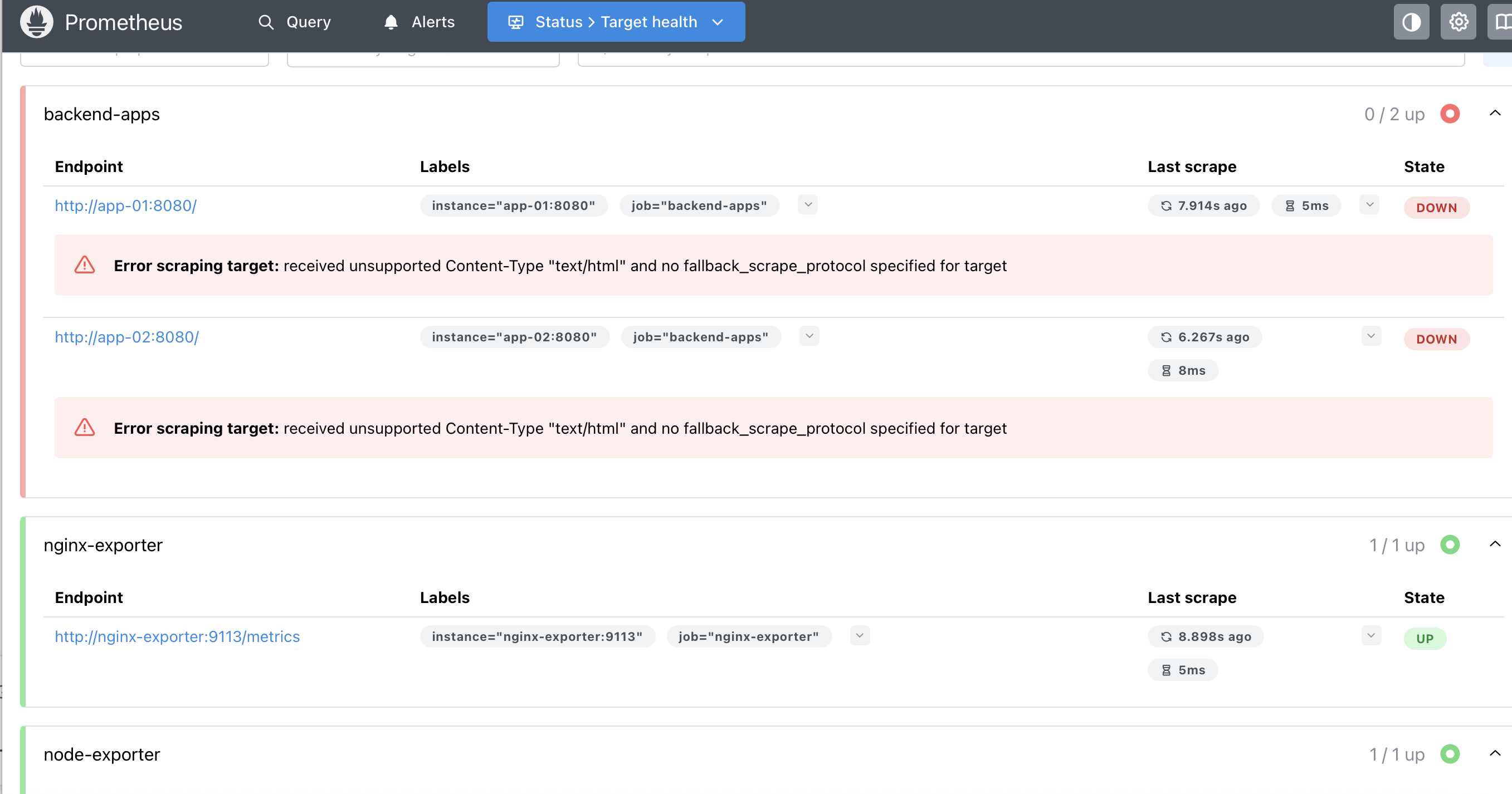Toggle the light/dark theme icon

coord(1411,22)
